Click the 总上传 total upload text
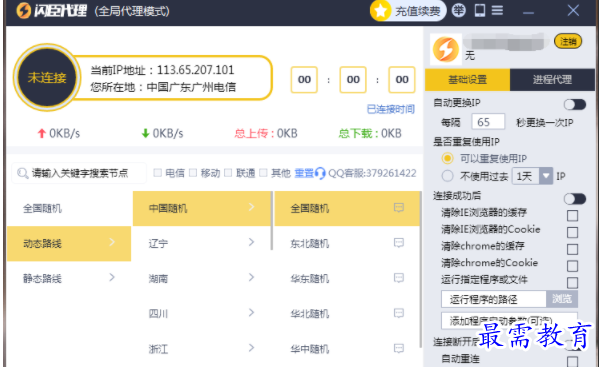 (x=266, y=133)
